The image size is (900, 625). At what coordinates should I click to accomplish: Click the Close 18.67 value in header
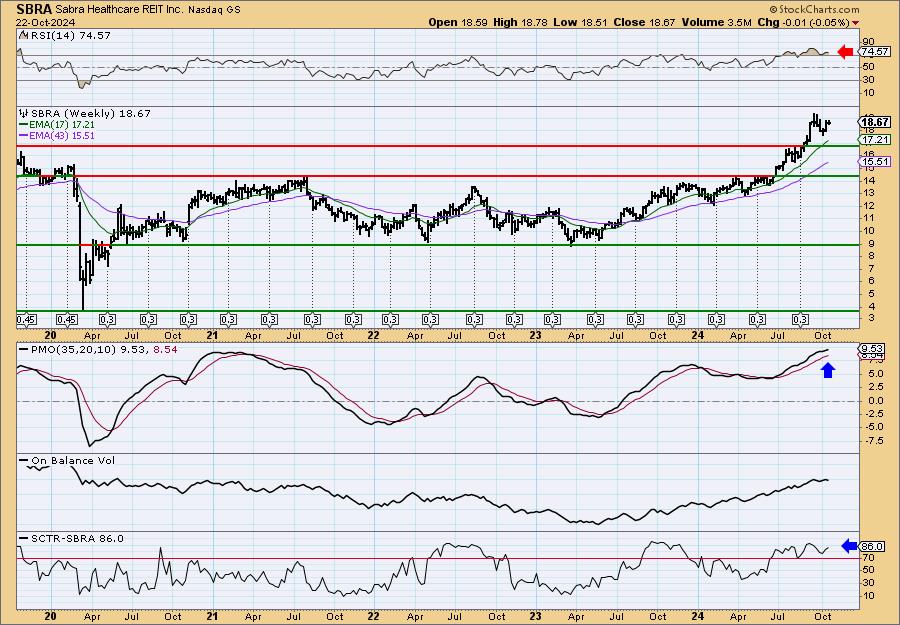tap(645, 22)
